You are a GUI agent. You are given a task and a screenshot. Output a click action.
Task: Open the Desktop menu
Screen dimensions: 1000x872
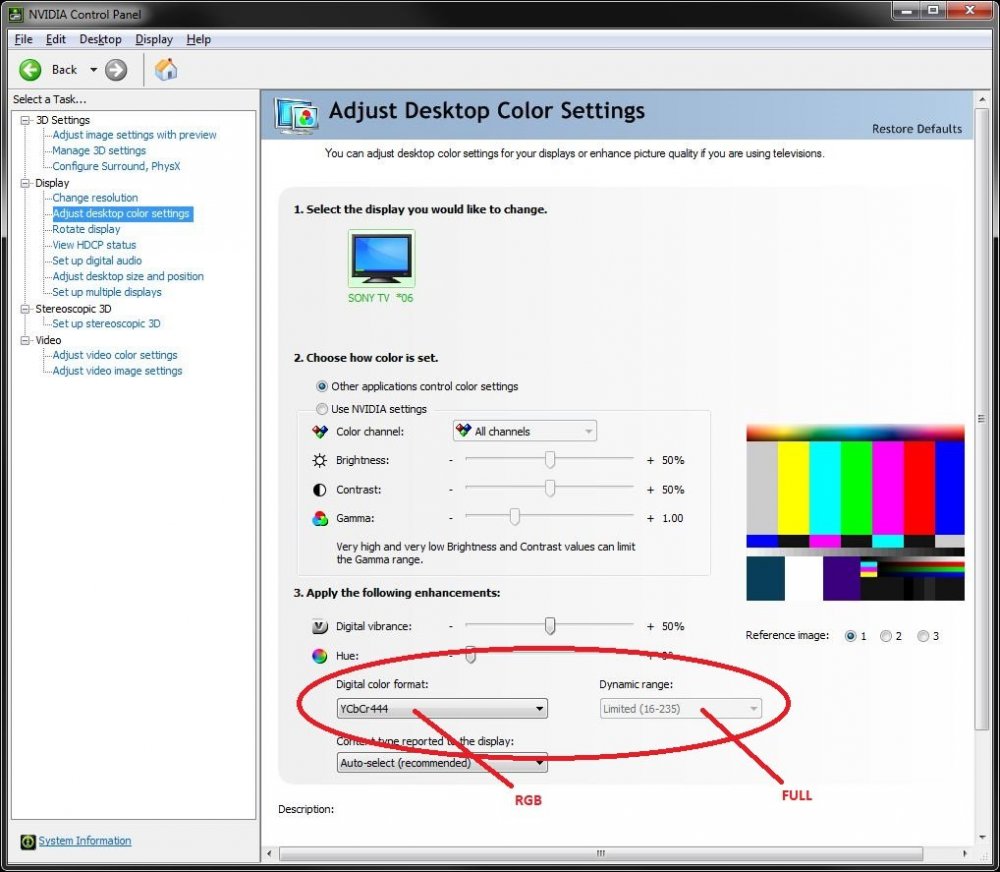point(100,39)
